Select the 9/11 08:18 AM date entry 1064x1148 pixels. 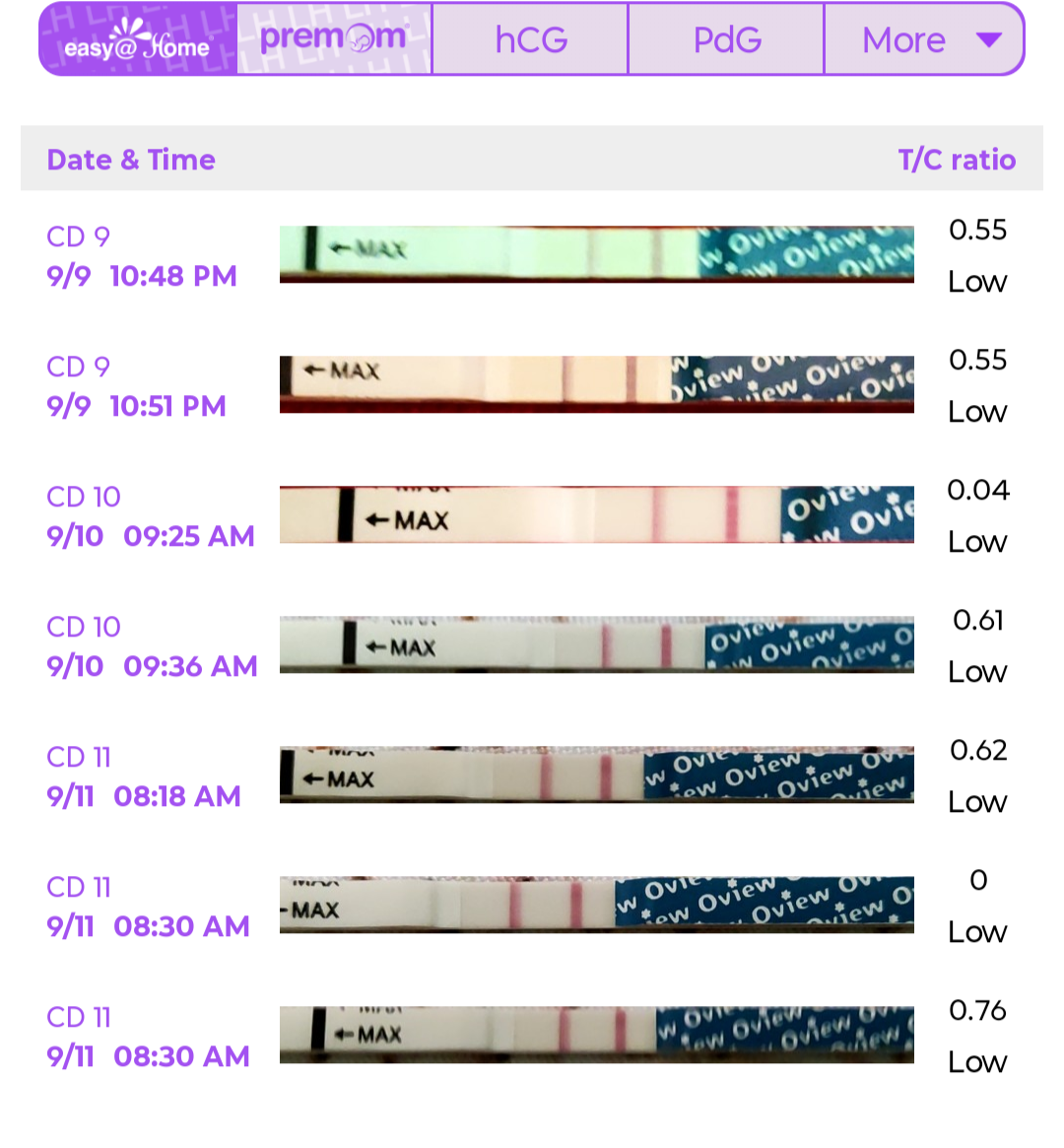(x=144, y=796)
